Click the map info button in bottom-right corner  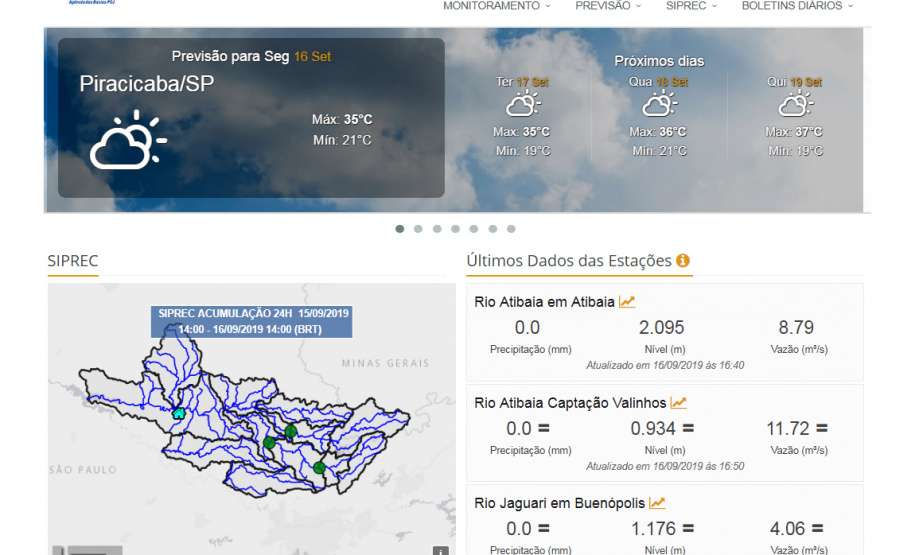tap(440, 550)
